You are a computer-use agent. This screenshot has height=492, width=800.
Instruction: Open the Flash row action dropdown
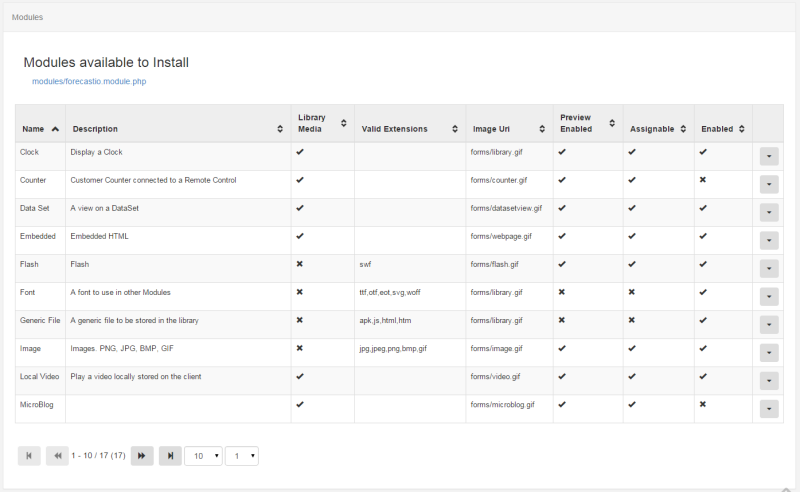tap(769, 268)
